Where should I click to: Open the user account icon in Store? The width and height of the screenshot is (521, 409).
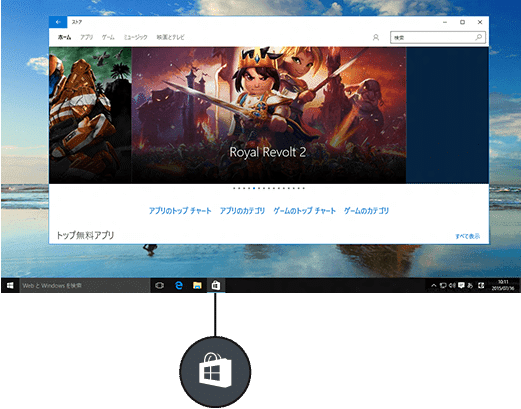pyautogui.click(x=376, y=37)
